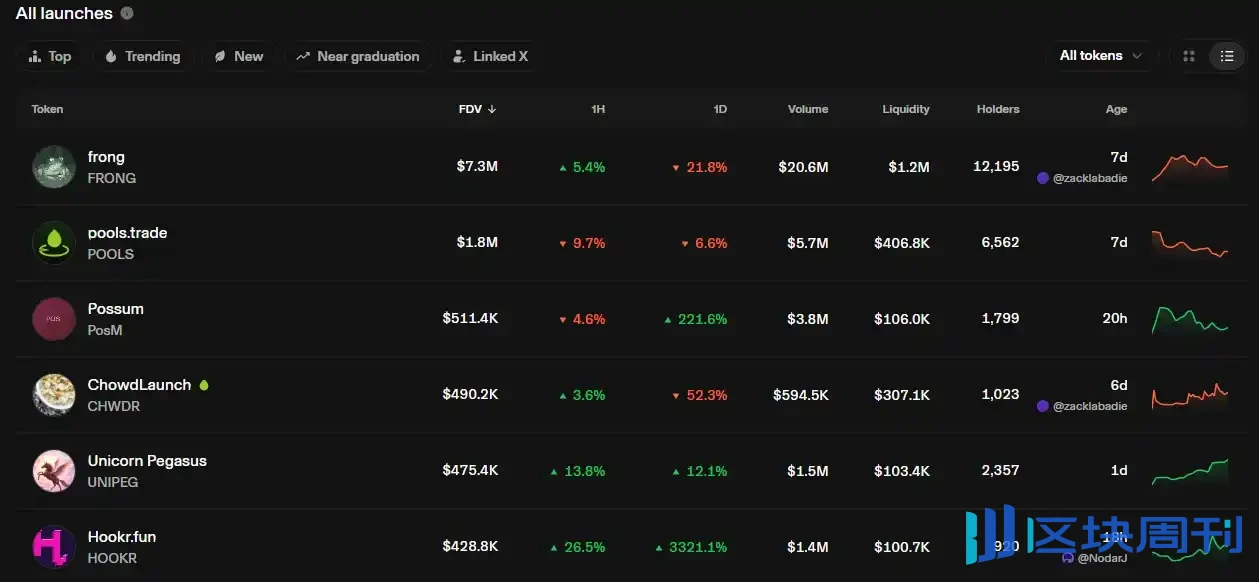Open the pools.trade green drop avatar
The height and width of the screenshot is (582, 1259).
coord(54,243)
